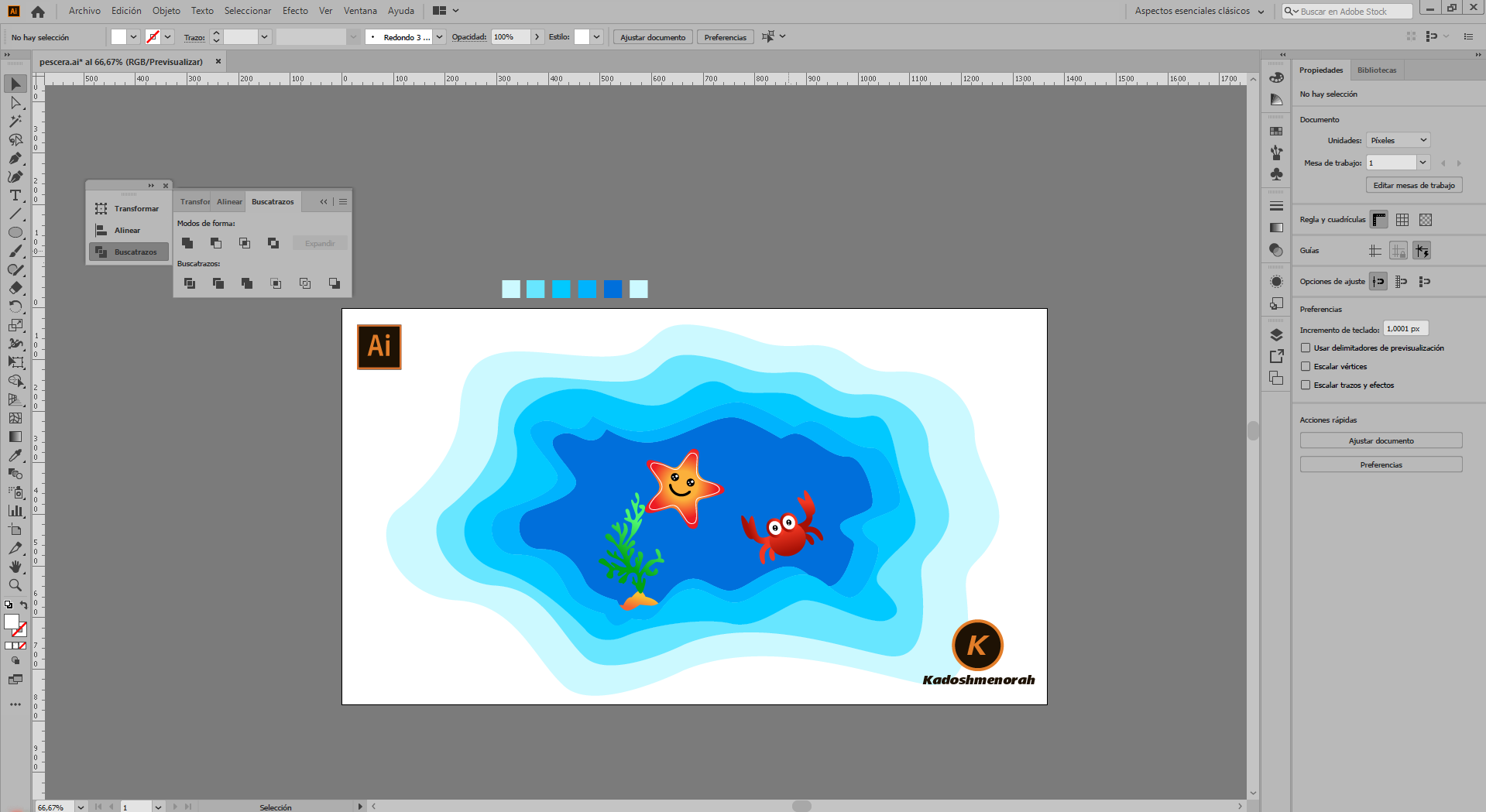Open Aspectos esenciales clásicos workspace dropdown
Screen dimensions: 1486x812
tap(1199, 11)
